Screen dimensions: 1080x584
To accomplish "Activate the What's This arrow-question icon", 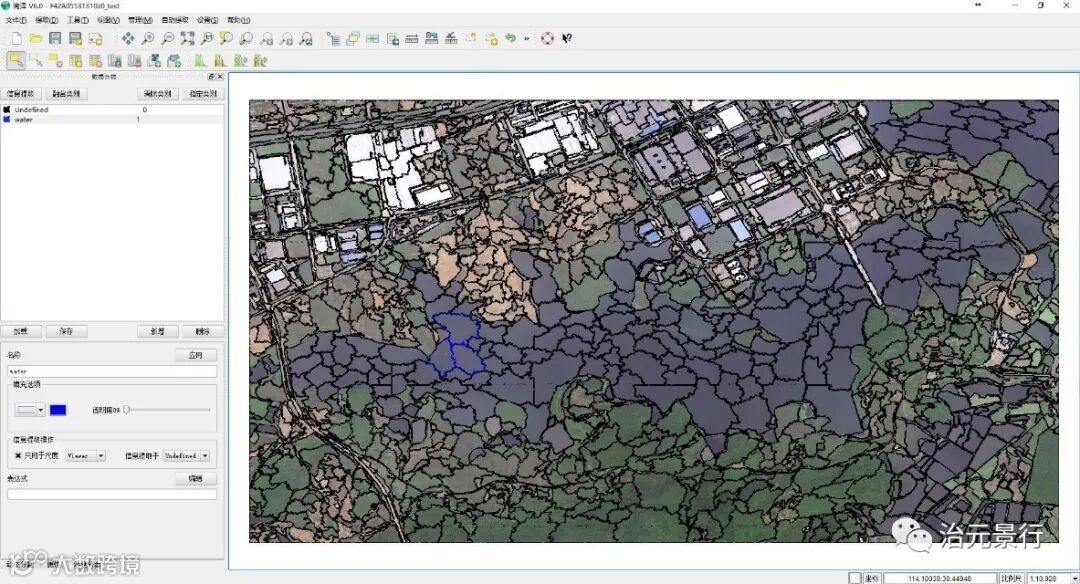I will pos(566,39).
